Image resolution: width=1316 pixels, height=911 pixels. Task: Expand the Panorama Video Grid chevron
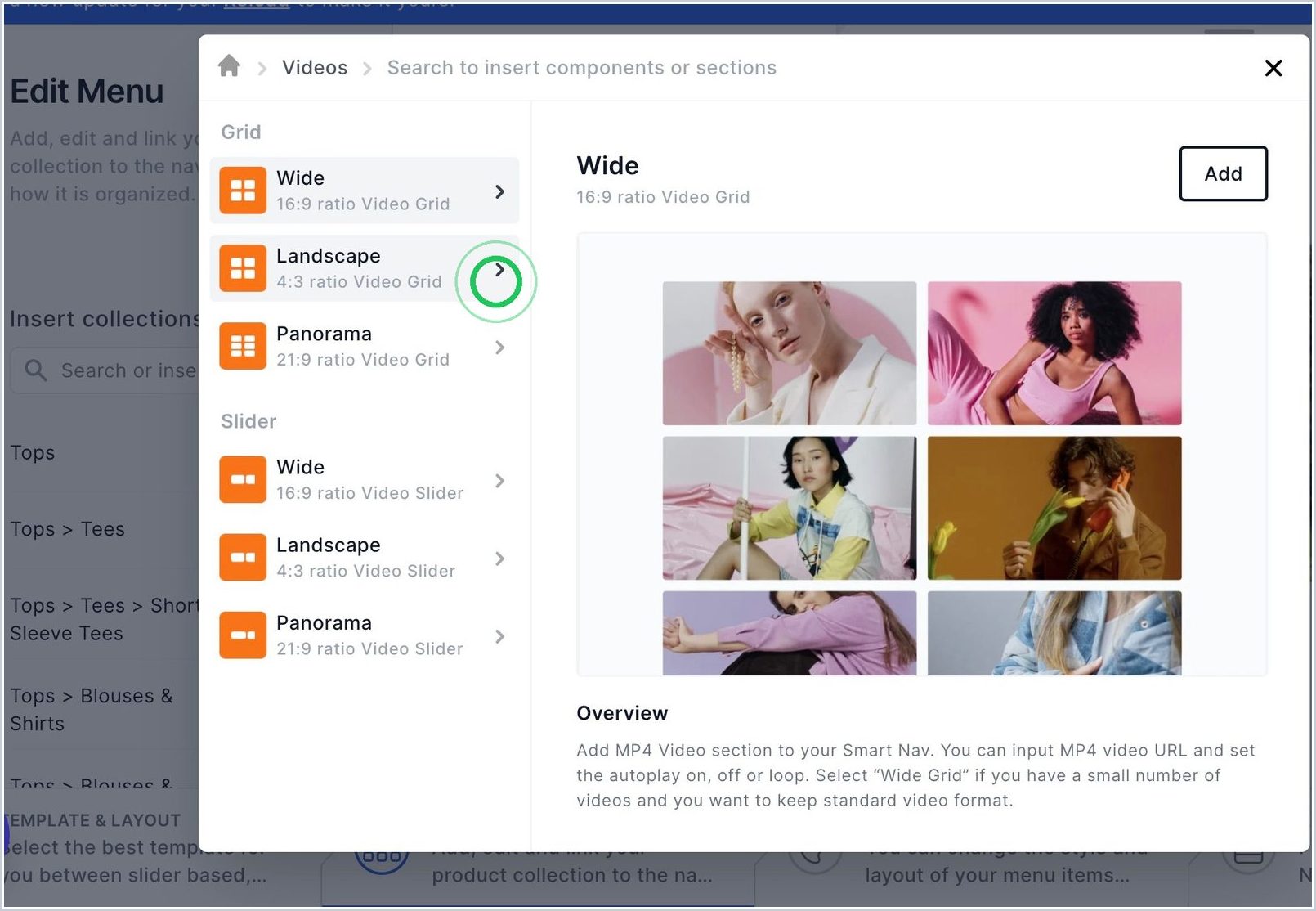499,348
